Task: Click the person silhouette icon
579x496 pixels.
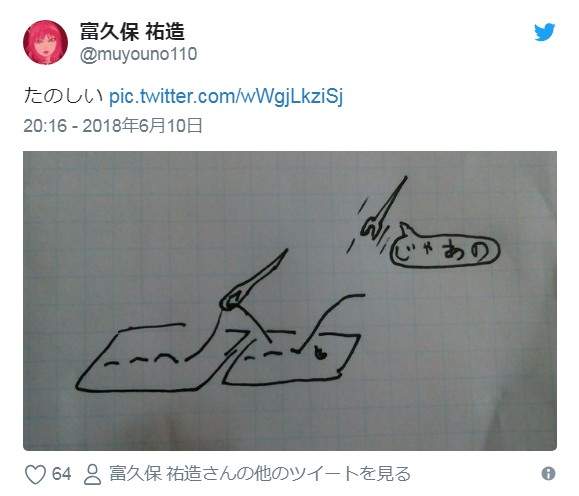Action: (x=92, y=474)
